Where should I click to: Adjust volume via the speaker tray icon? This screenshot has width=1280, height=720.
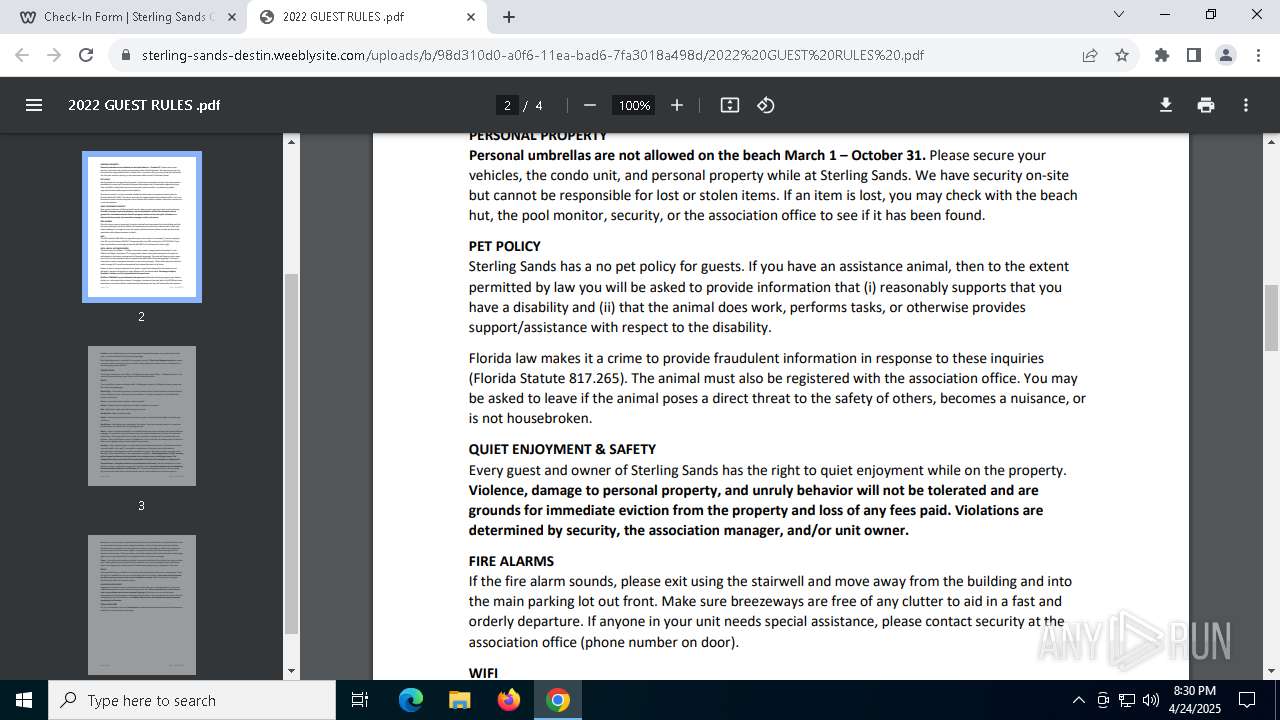point(1151,700)
